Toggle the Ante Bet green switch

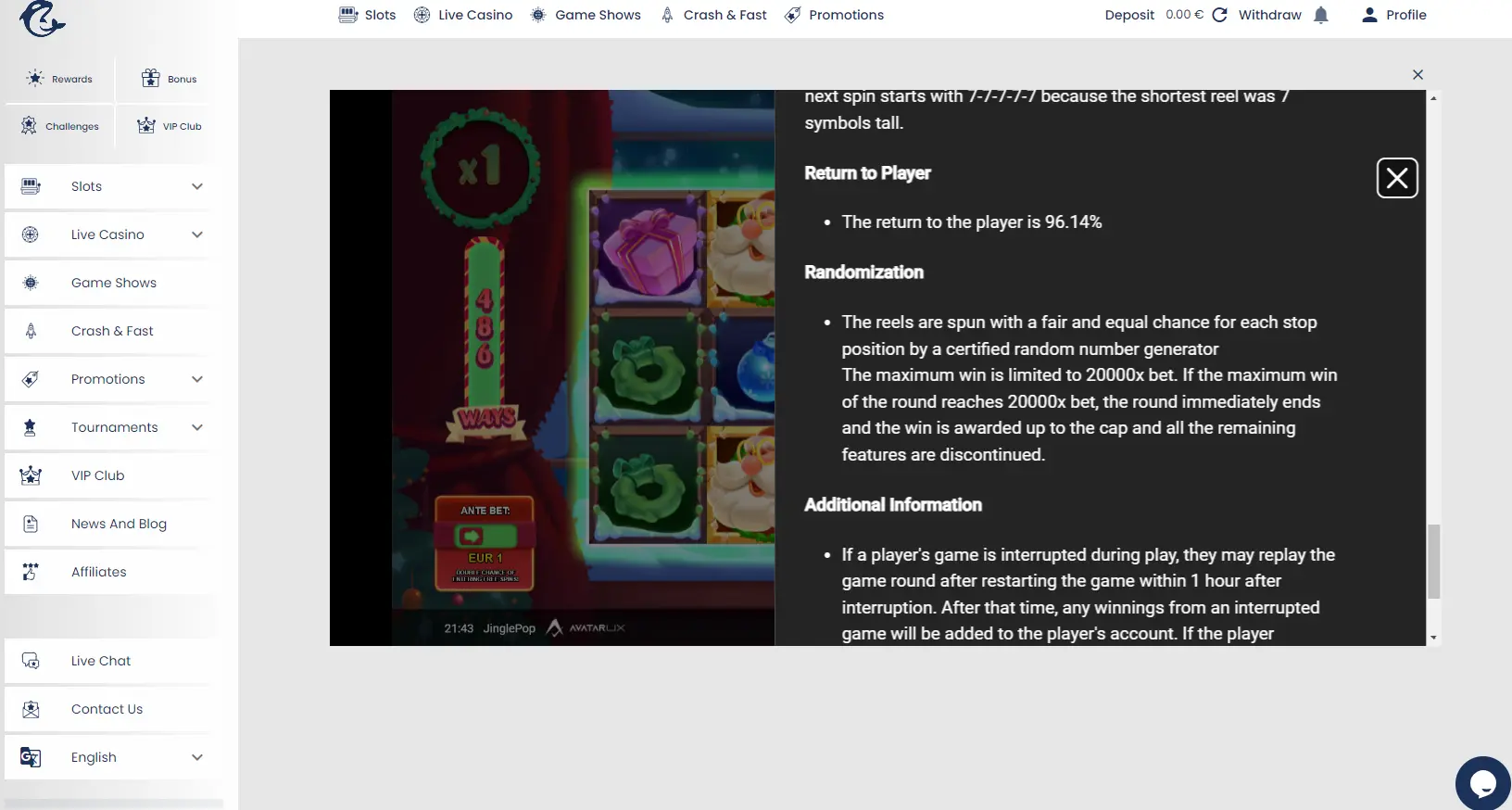click(485, 536)
